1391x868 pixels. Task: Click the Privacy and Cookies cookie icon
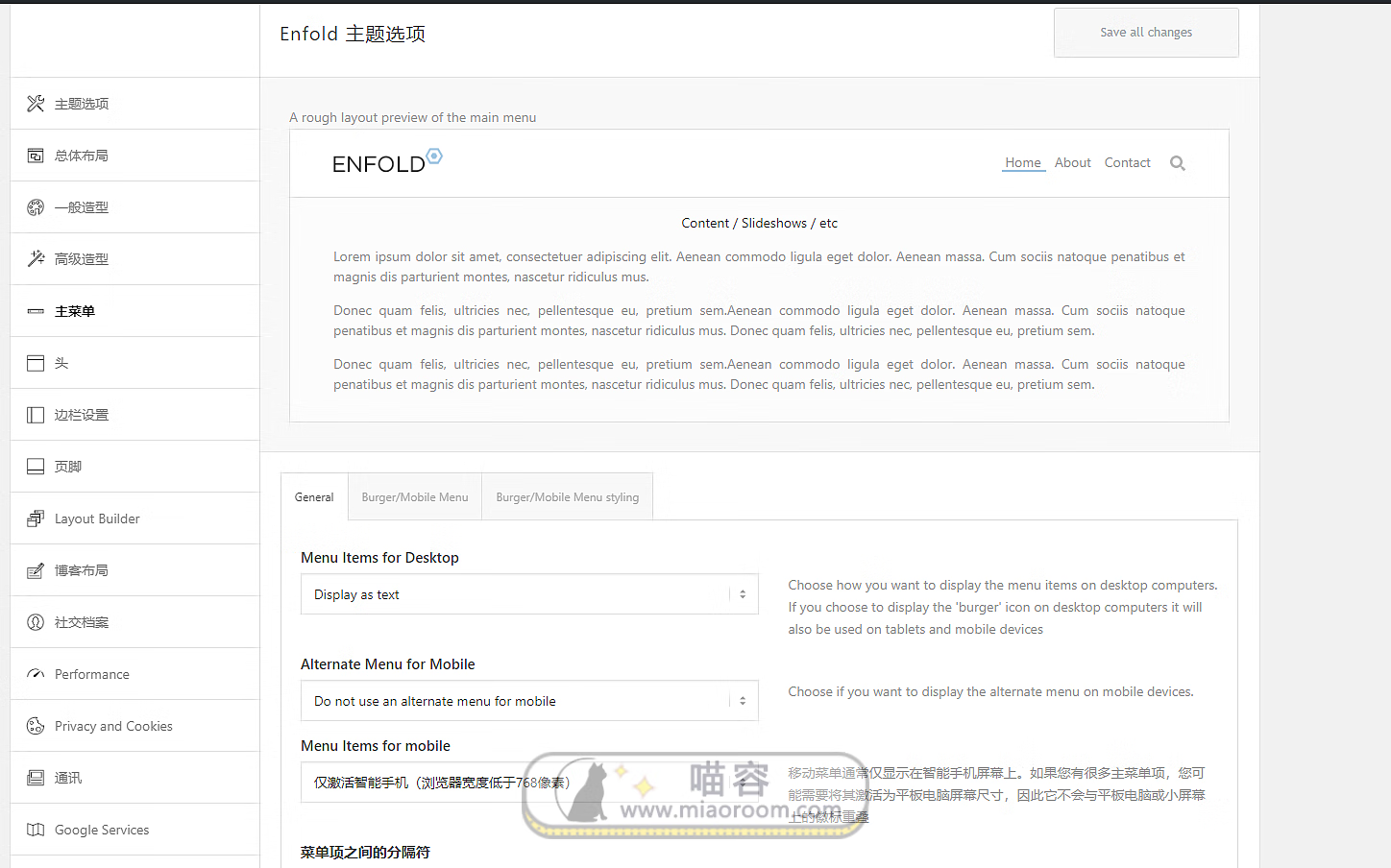point(36,726)
